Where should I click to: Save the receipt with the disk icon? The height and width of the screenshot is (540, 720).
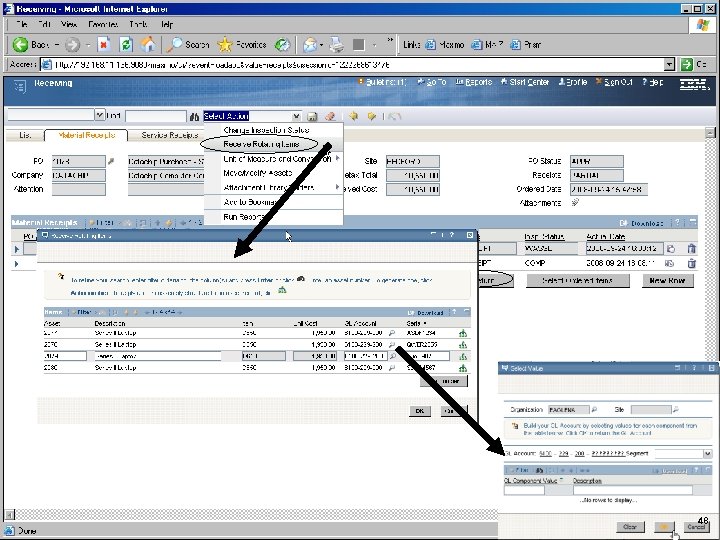[x=312, y=117]
